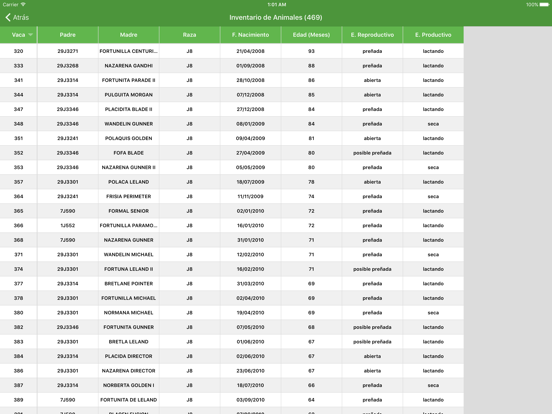Check the battery icon in status bar
Image resolution: width=552 pixels, height=414 pixels.
tap(544, 5)
